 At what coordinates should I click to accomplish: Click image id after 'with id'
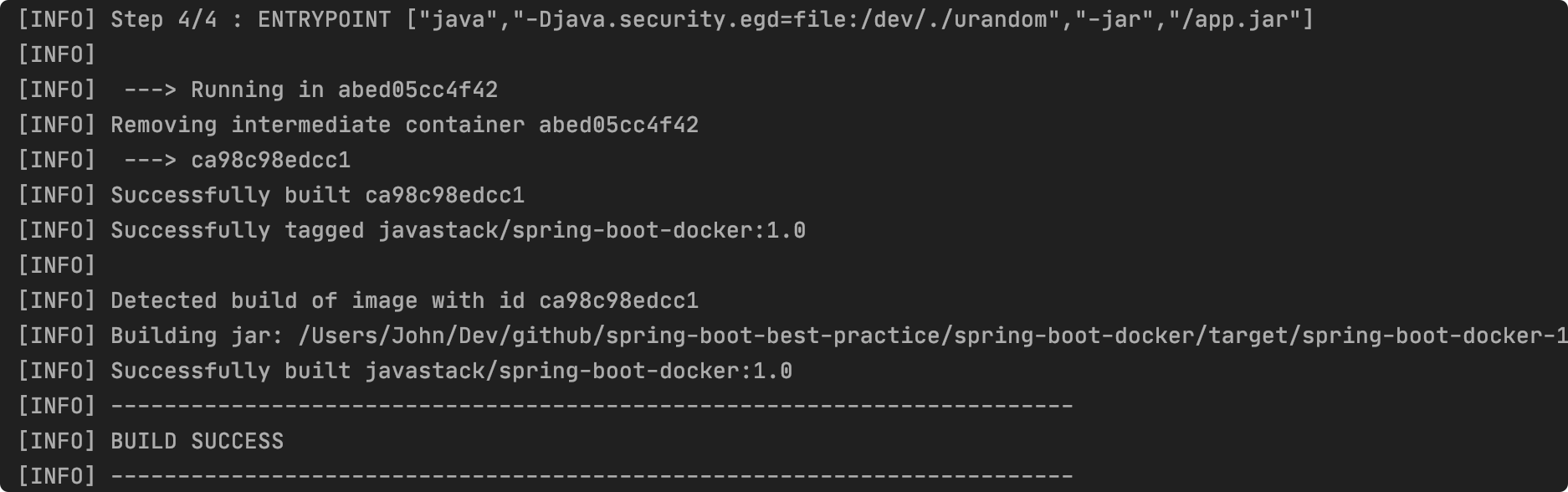pyautogui.click(x=618, y=300)
